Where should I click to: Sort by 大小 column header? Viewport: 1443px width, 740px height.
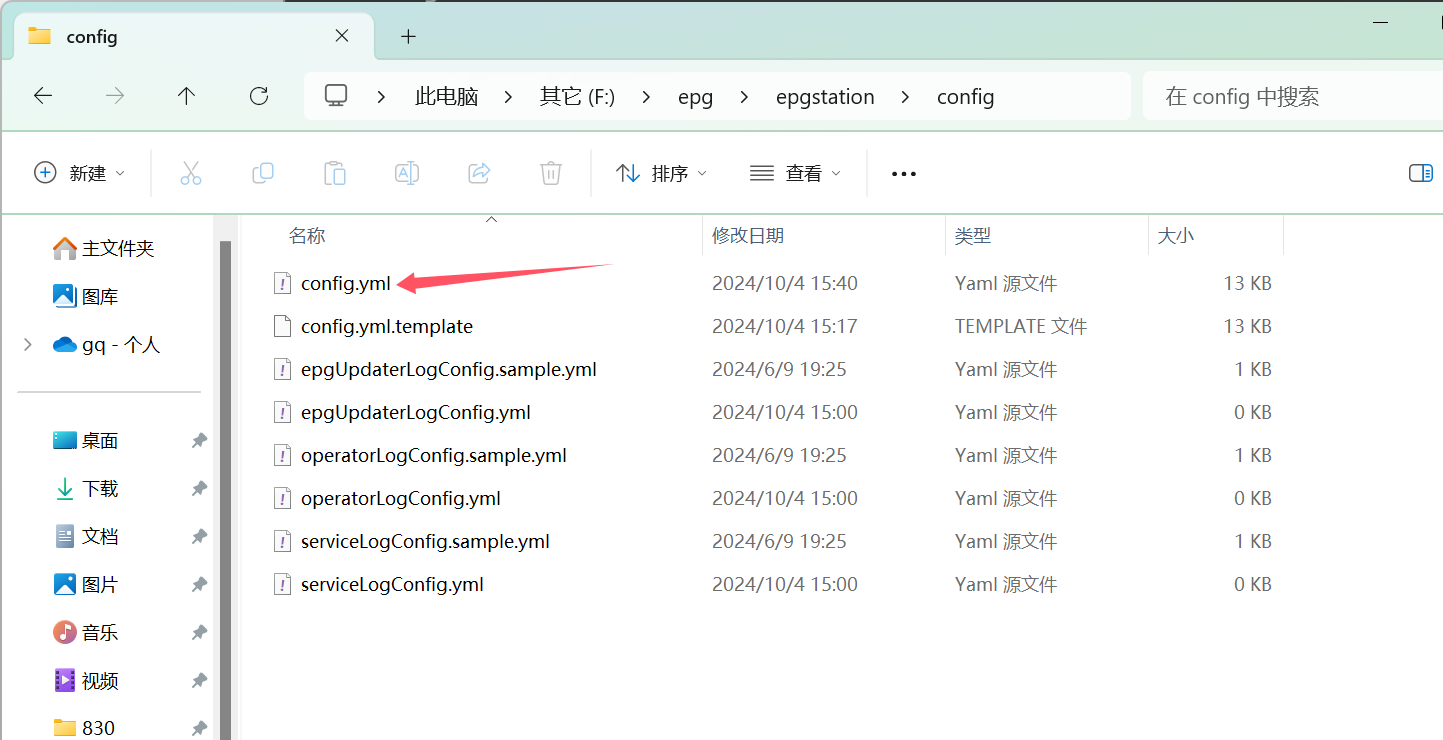click(x=1175, y=236)
